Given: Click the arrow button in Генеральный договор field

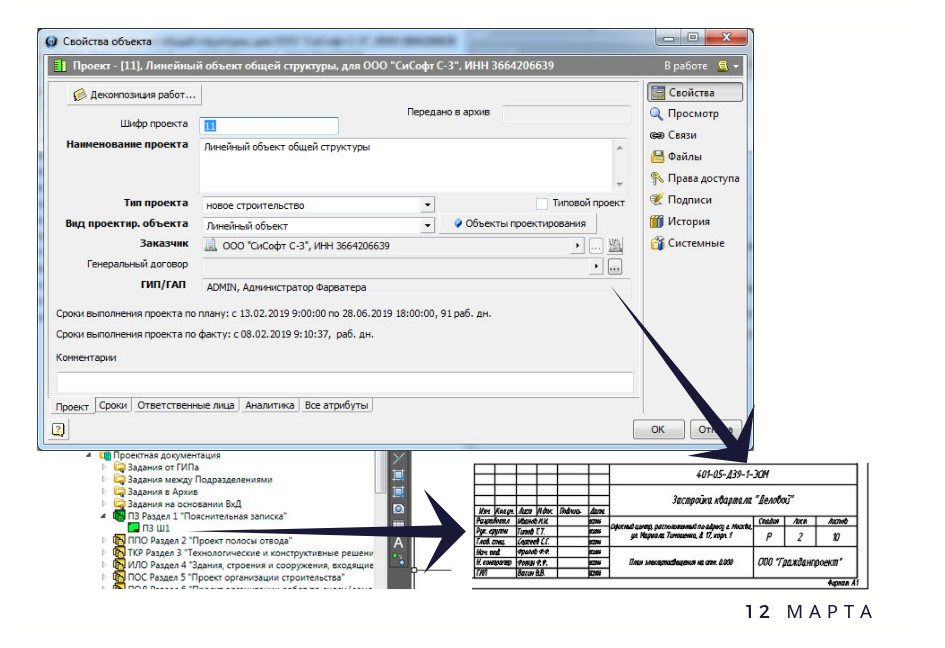Looking at the screenshot, I should (596, 266).
